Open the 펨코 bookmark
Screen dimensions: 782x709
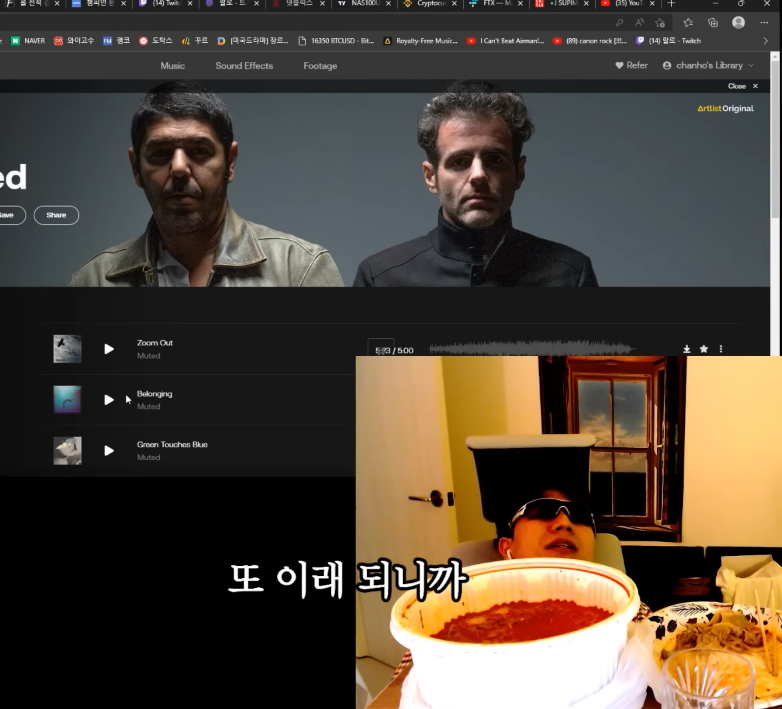click(116, 41)
